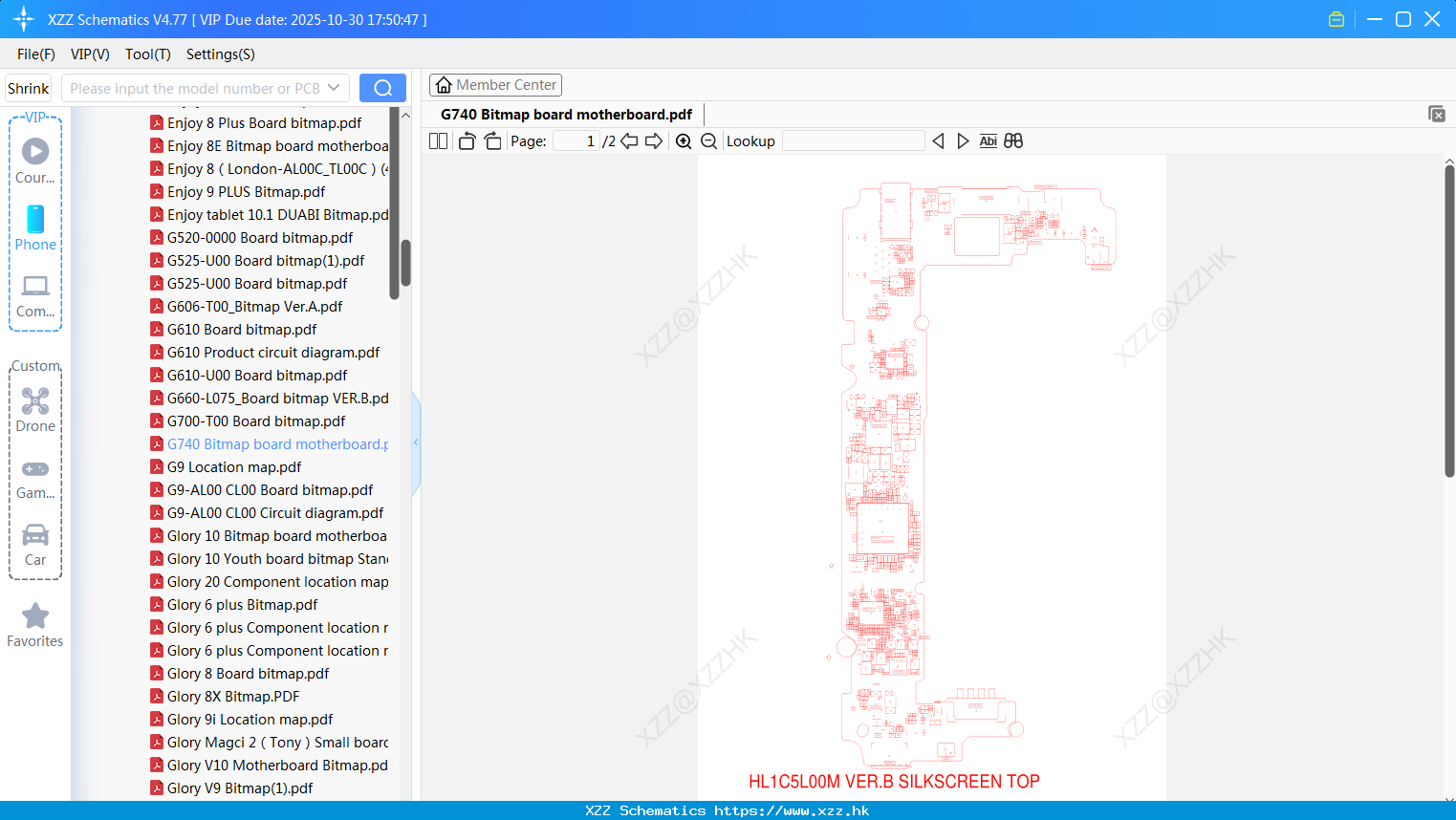The image size is (1456, 820).
Task: Click the Shrink button
Action: (x=28, y=88)
